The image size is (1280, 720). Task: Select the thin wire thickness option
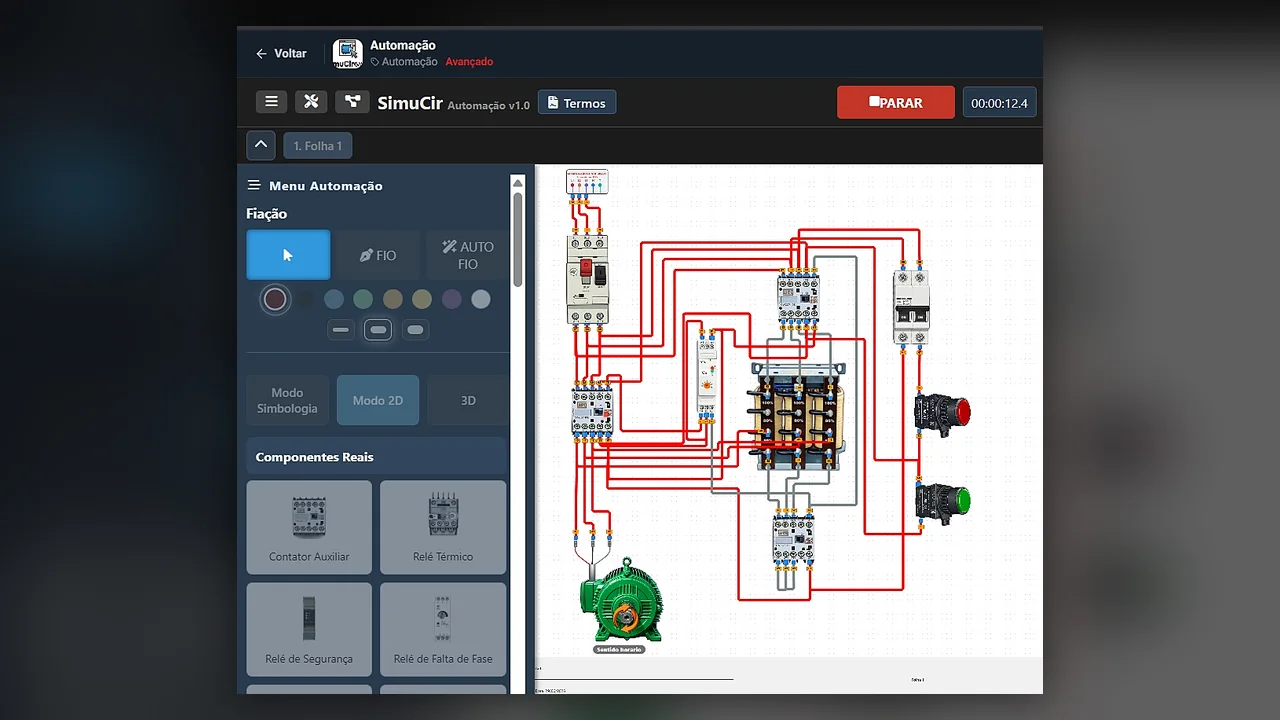pos(341,330)
